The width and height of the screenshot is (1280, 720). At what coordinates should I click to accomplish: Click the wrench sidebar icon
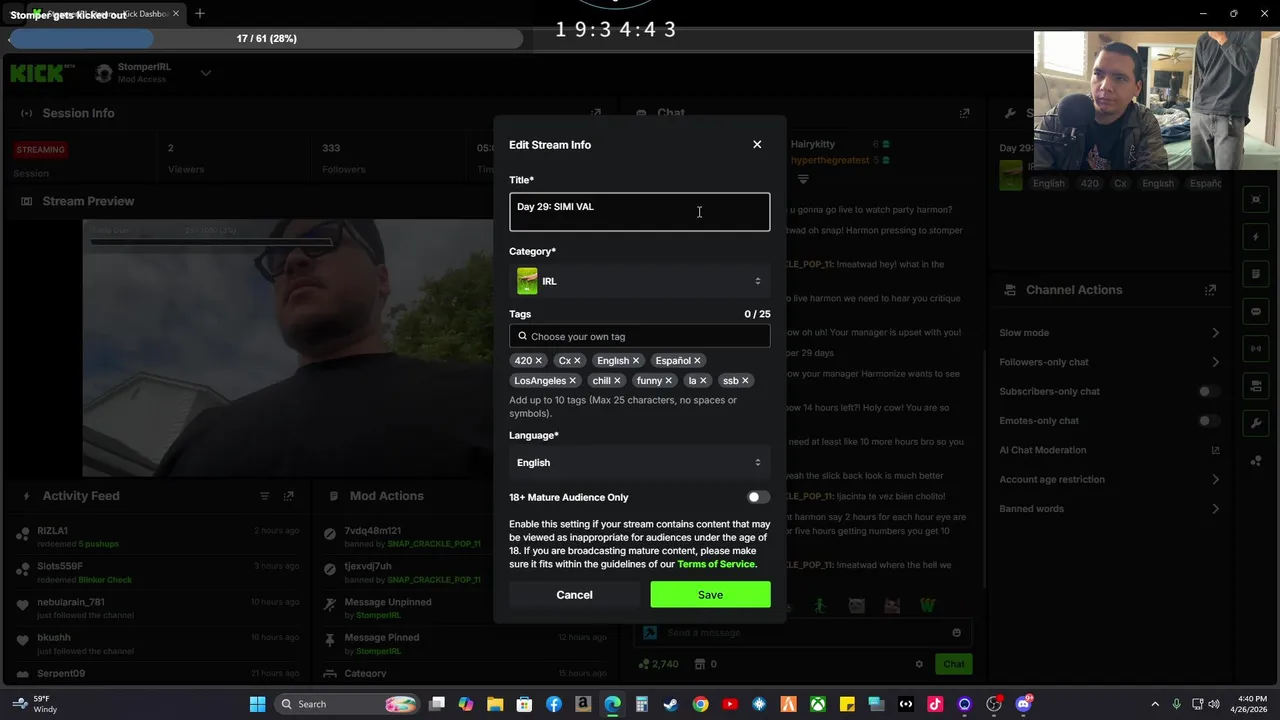1256,423
